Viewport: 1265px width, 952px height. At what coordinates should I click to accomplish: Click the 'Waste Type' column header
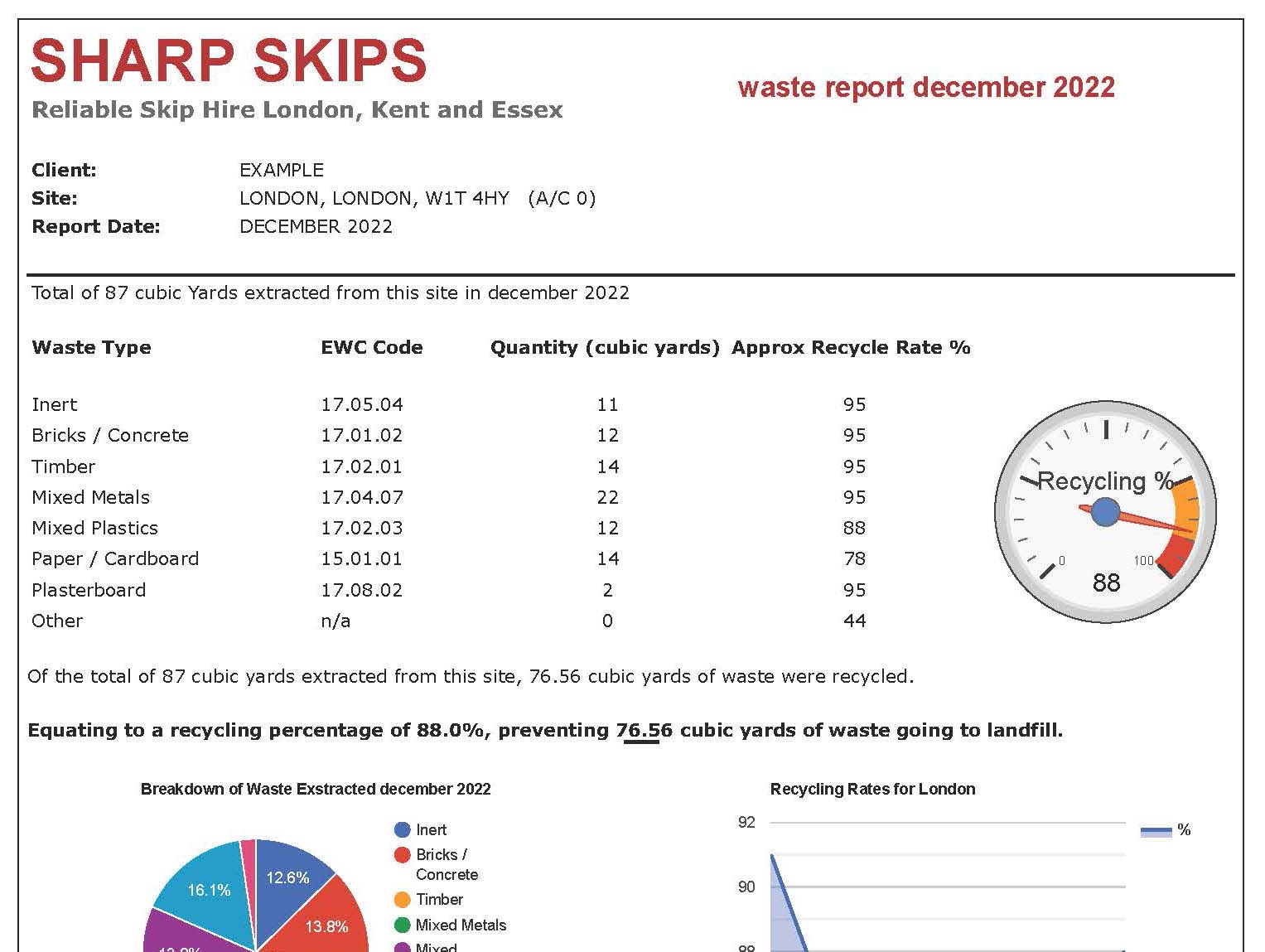91,347
